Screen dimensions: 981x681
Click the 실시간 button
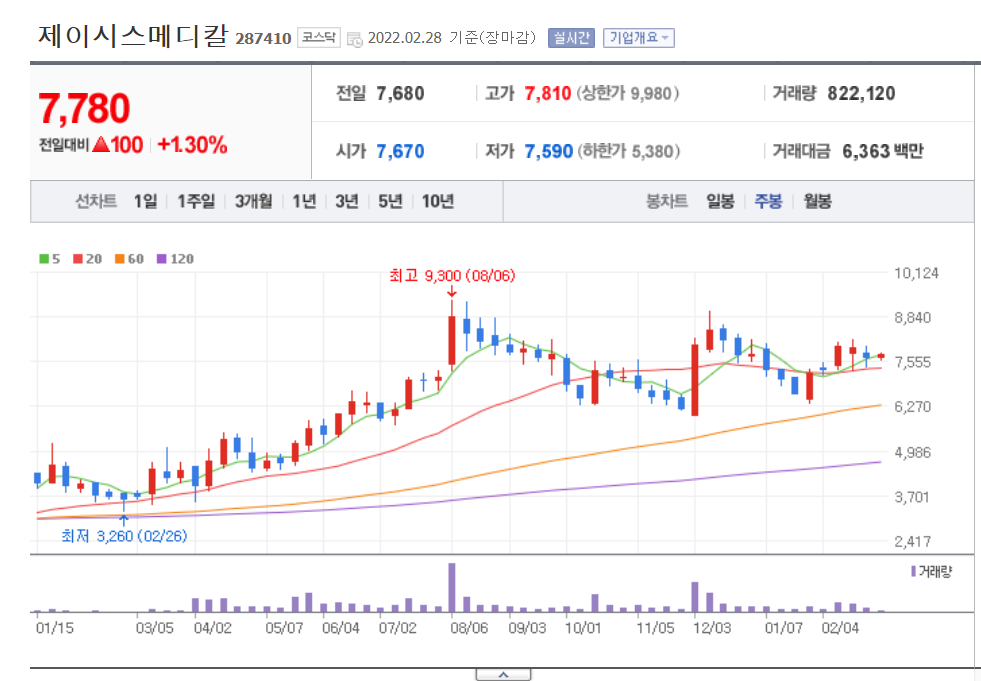coord(571,38)
